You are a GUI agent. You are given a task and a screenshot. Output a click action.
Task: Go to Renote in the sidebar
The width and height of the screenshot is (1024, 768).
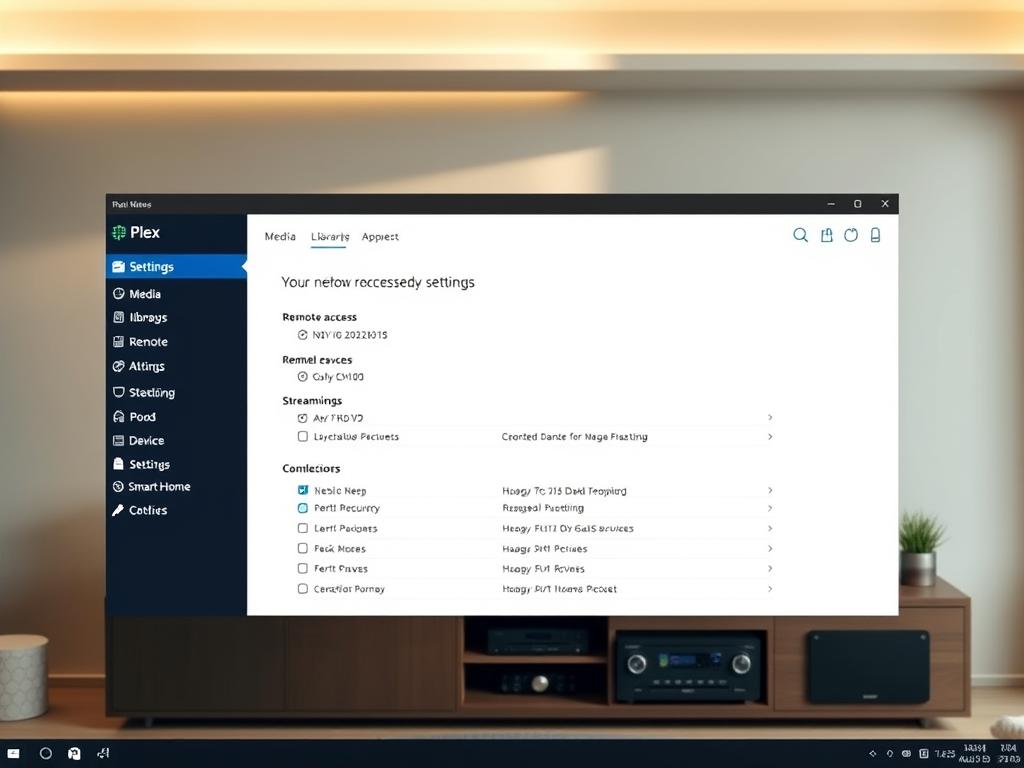click(140, 342)
